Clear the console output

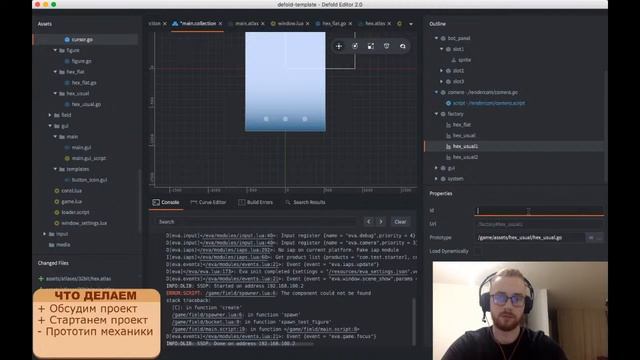(400, 222)
